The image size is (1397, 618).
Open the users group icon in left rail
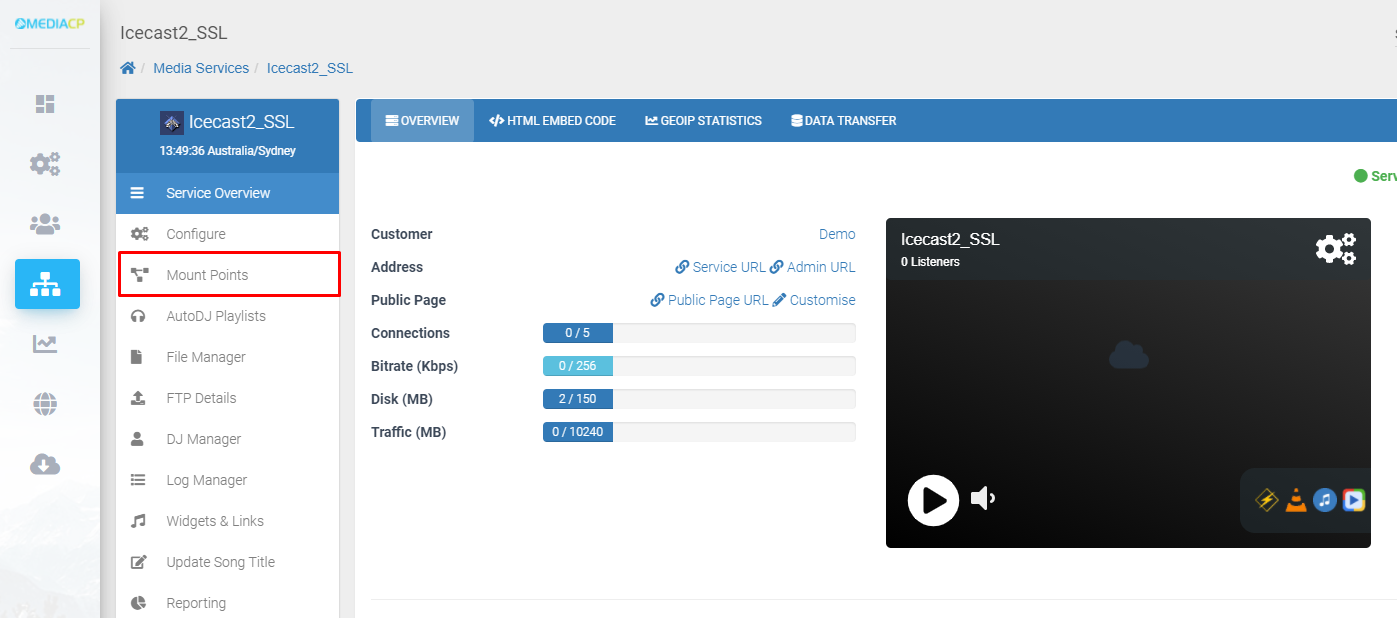point(45,224)
